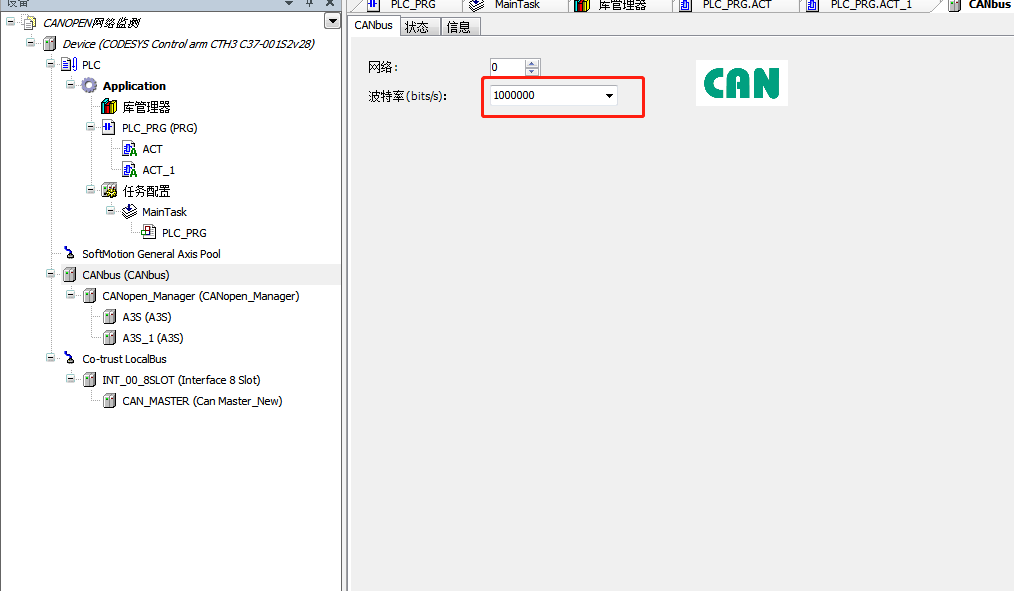Select the Application tree item label

click(x=134, y=86)
